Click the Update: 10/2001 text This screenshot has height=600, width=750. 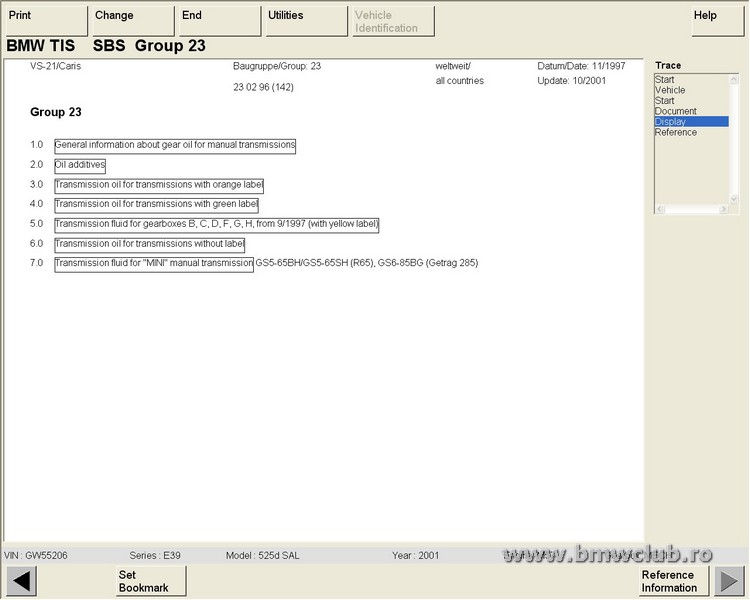[x=572, y=80]
